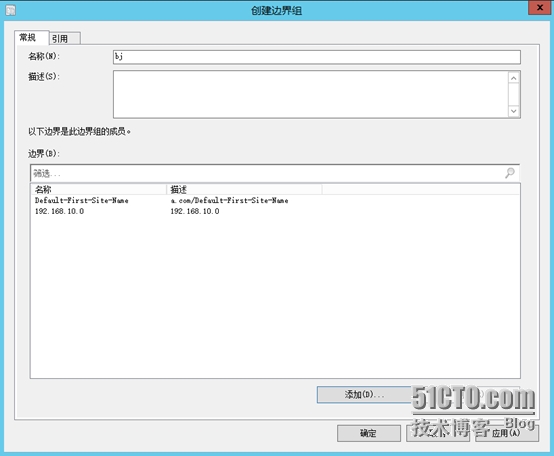Open the 引用 tab
Screen dimensions: 554x456
point(65,39)
